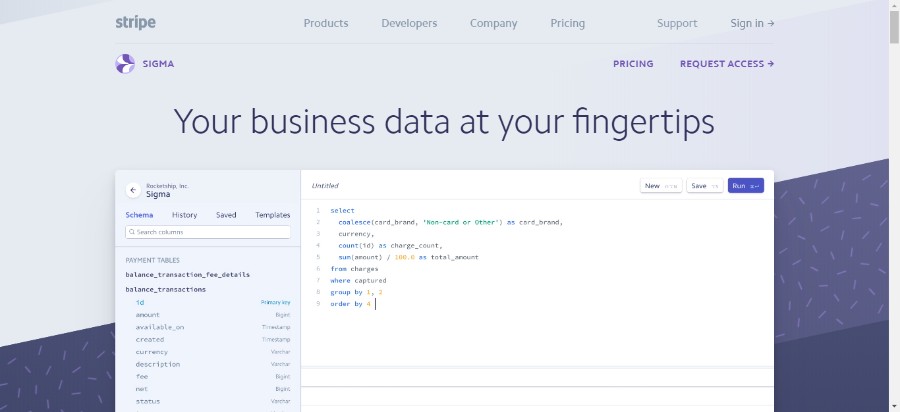Open the Company menu

493,23
